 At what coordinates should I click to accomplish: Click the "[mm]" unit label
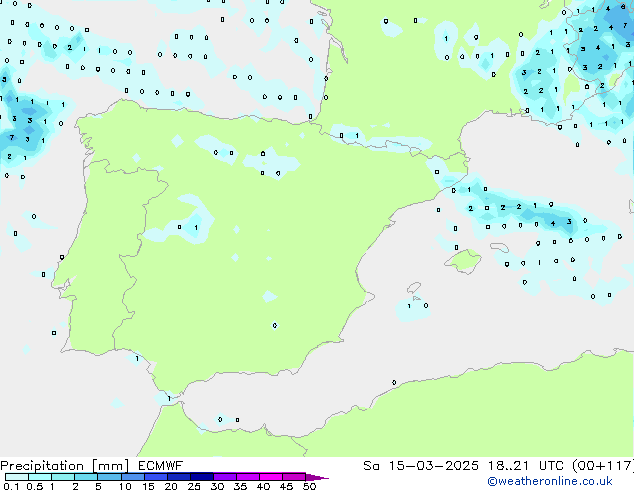click(x=110, y=466)
